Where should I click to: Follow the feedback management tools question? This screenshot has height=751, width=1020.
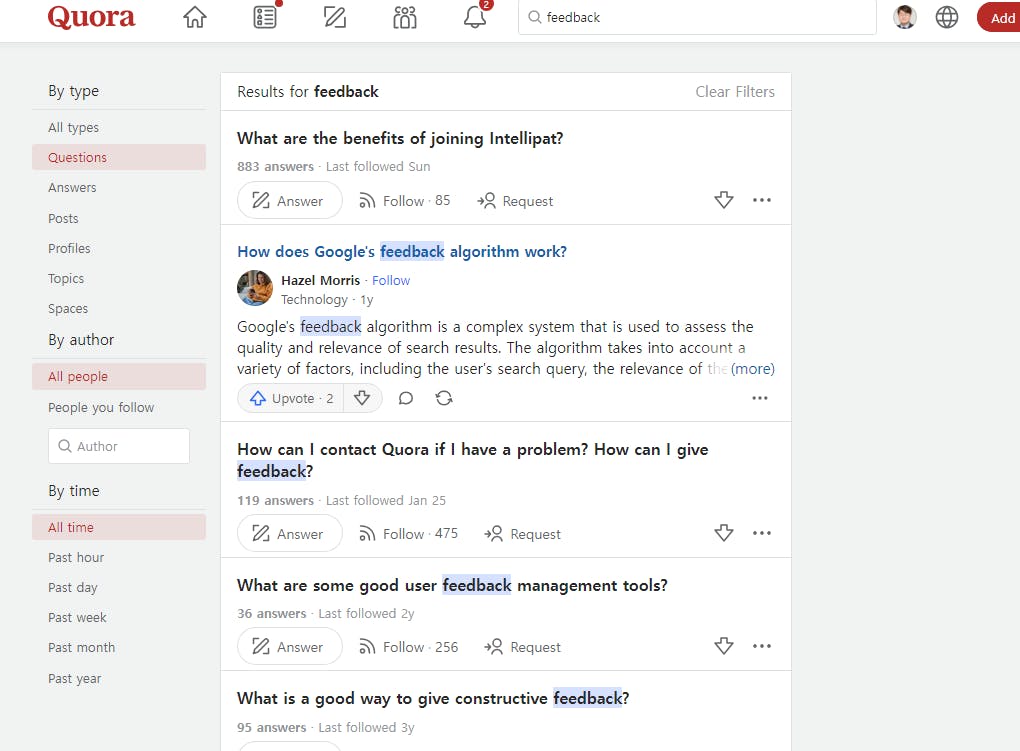click(409, 647)
